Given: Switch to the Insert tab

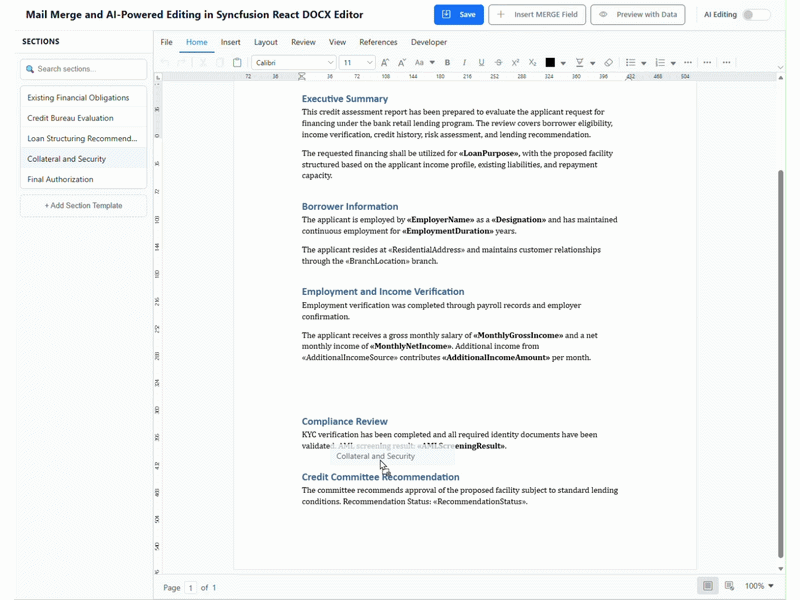Looking at the screenshot, I should pos(231,42).
